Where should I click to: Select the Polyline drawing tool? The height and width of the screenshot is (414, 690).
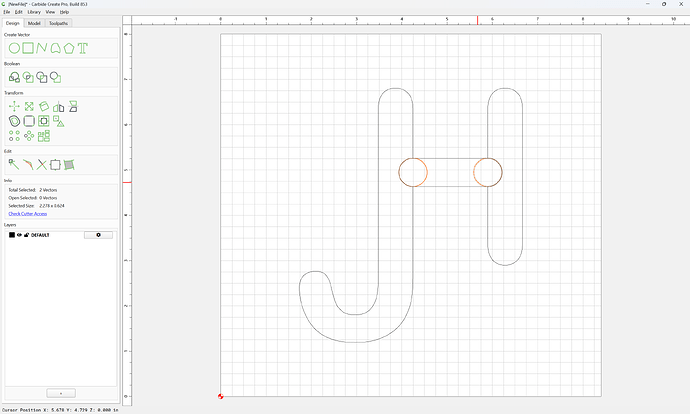point(41,48)
